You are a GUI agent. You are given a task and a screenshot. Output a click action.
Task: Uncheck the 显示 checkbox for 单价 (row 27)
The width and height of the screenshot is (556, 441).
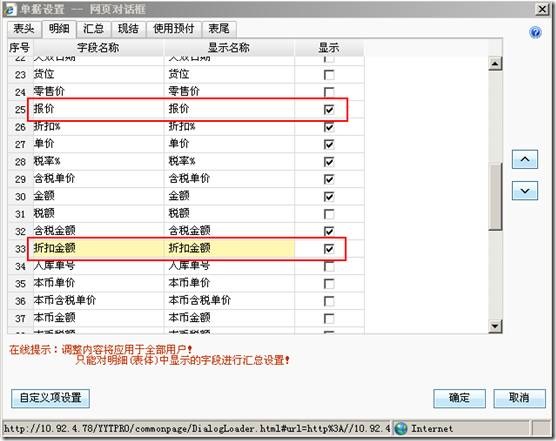(329, 144)
